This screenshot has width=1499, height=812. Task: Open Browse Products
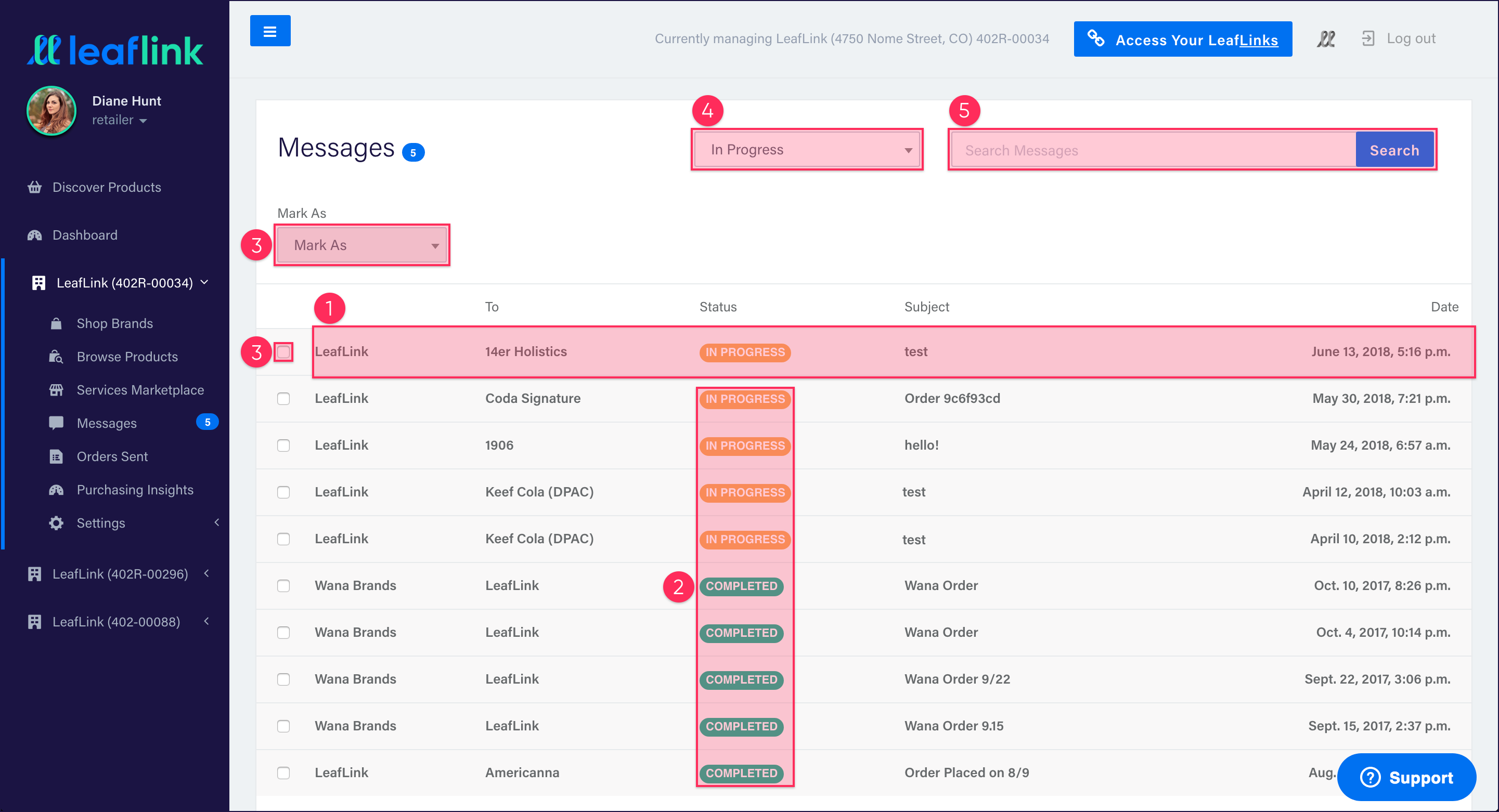pyautogui.click(x=127, y=357)
